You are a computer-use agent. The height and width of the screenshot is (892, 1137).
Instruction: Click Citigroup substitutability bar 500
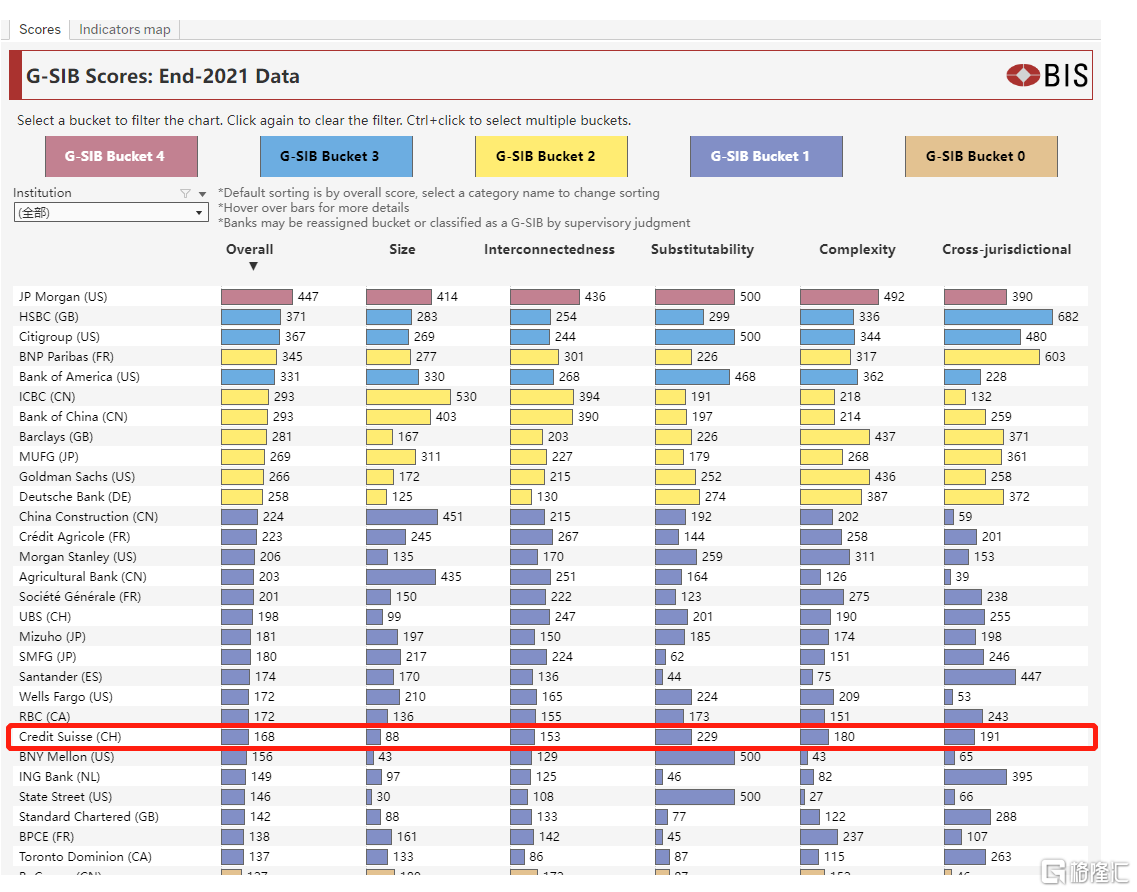(x=695, y=337)
